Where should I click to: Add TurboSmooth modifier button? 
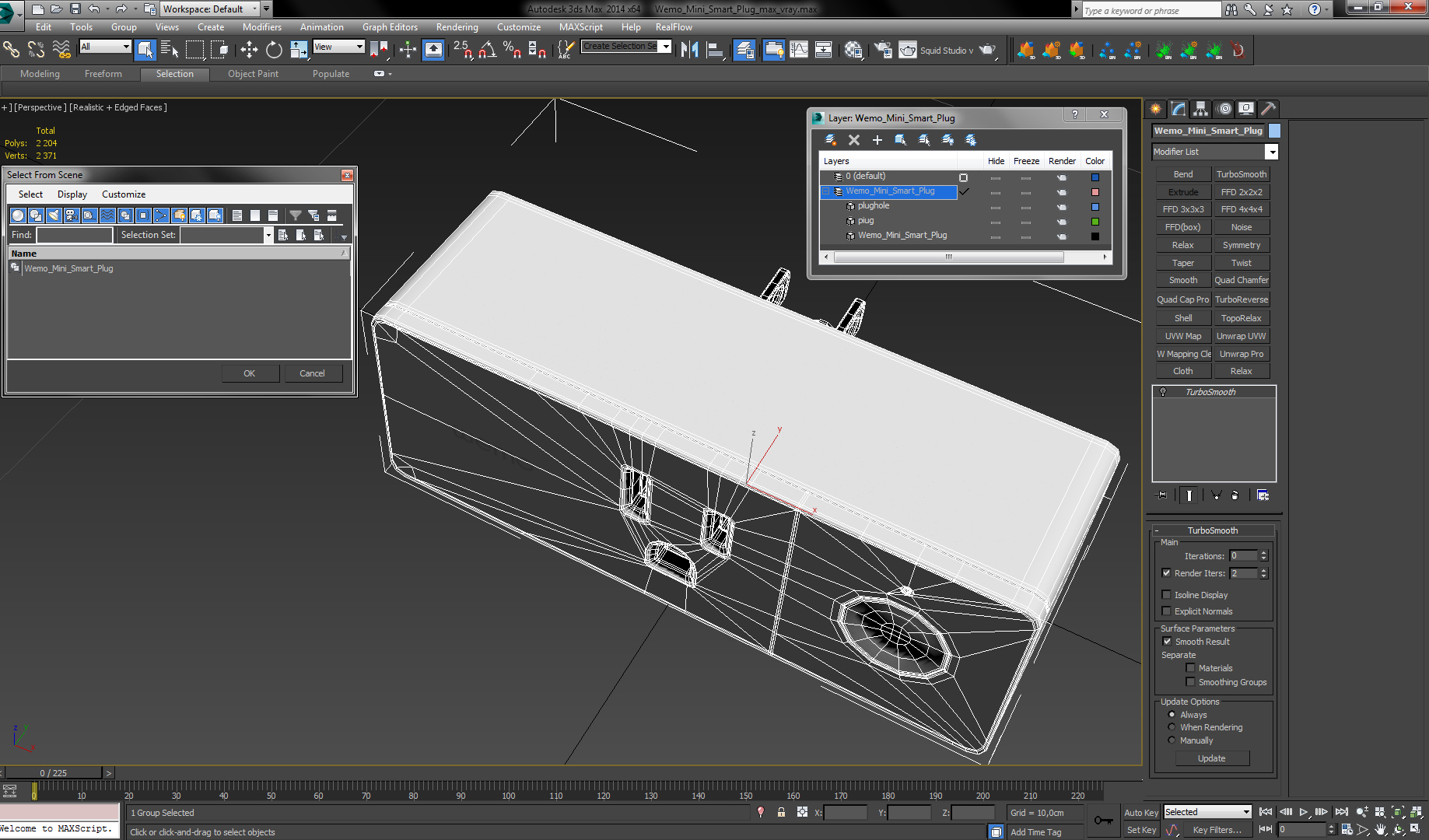pos(1241,174)
